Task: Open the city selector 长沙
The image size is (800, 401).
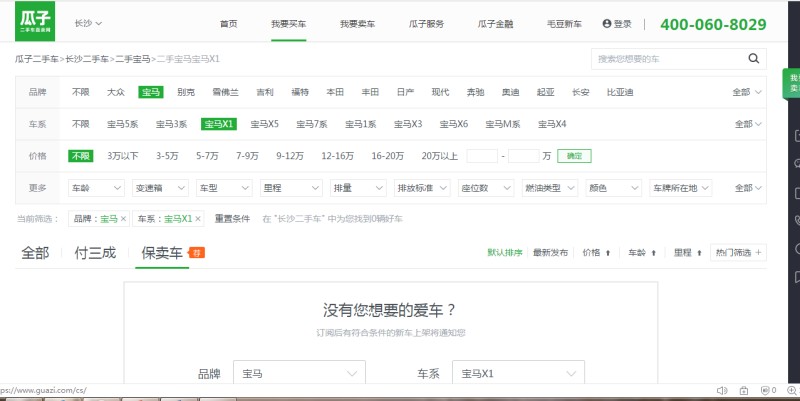Action: point(88,23)
